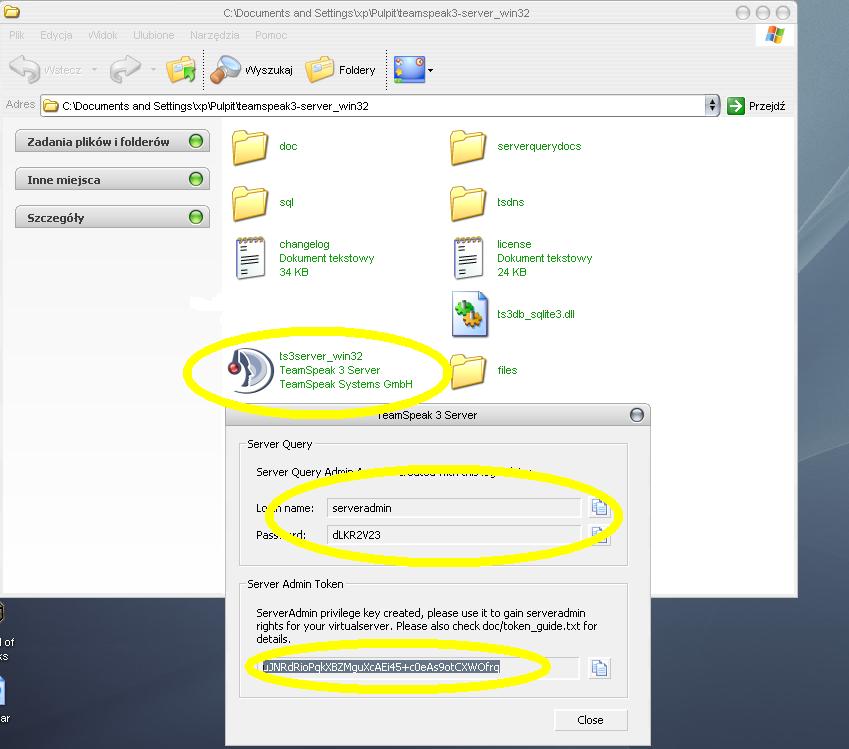The height and width of the screenshot is (749, 849).
Task: Select the changelog file name text
Action: pyautogui.click(x=304, y=244)
